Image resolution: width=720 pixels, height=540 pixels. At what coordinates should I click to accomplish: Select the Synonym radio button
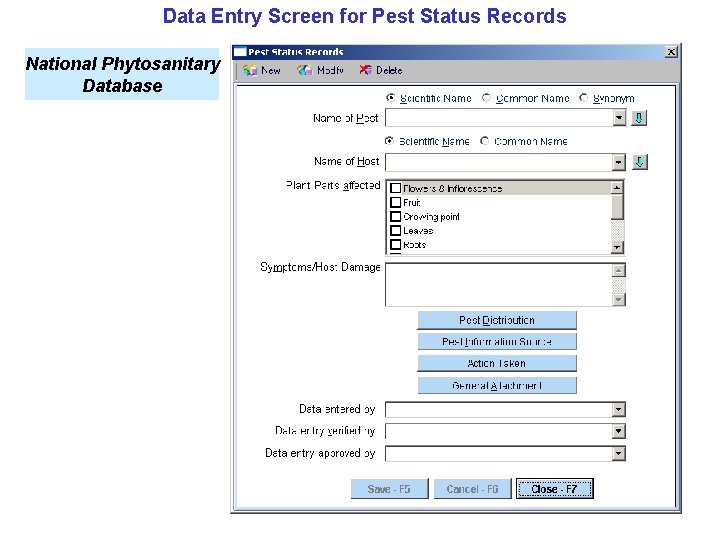(x=584, y=98)
